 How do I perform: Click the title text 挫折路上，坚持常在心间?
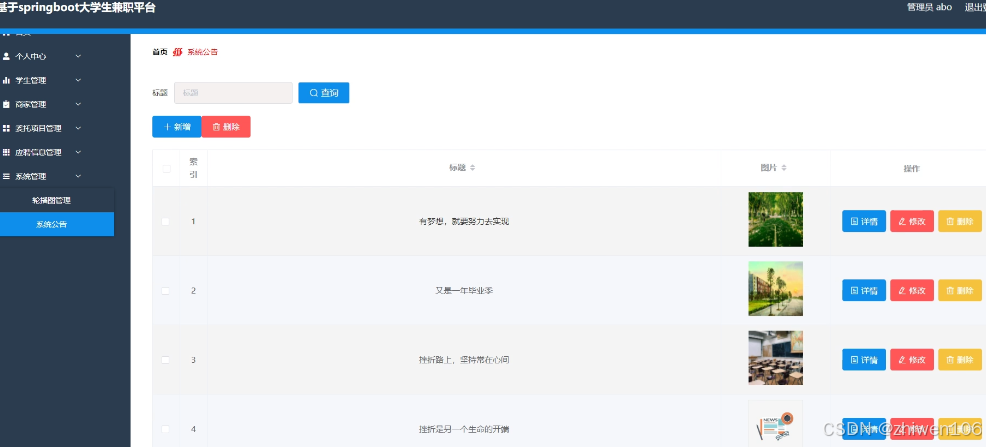[x=464, y=360]
